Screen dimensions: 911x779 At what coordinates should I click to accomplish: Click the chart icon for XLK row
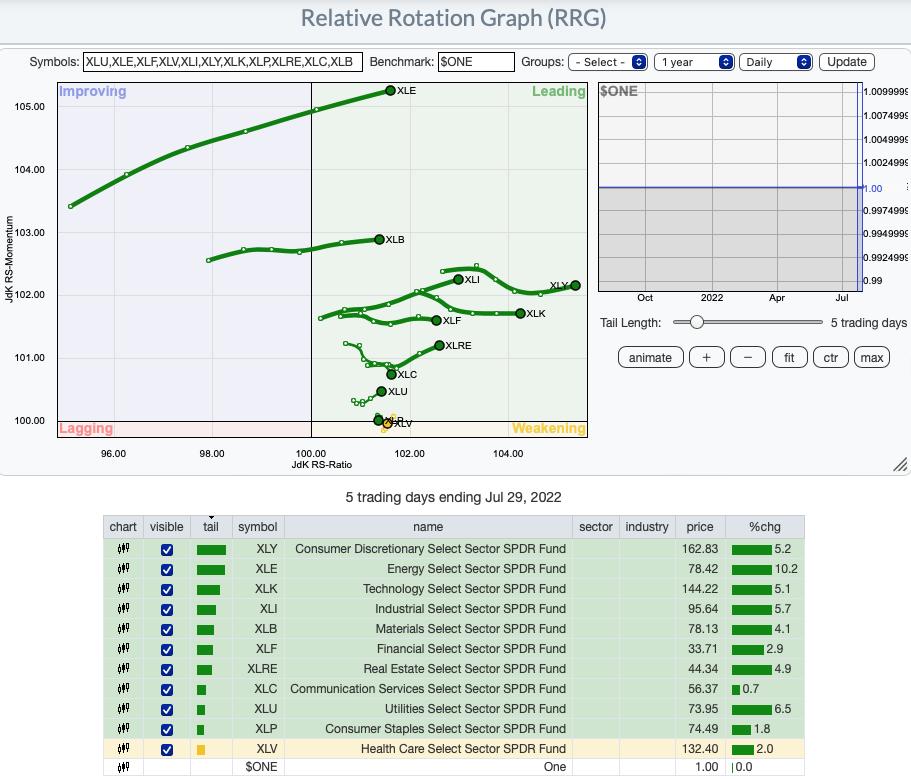coord(123,589)
